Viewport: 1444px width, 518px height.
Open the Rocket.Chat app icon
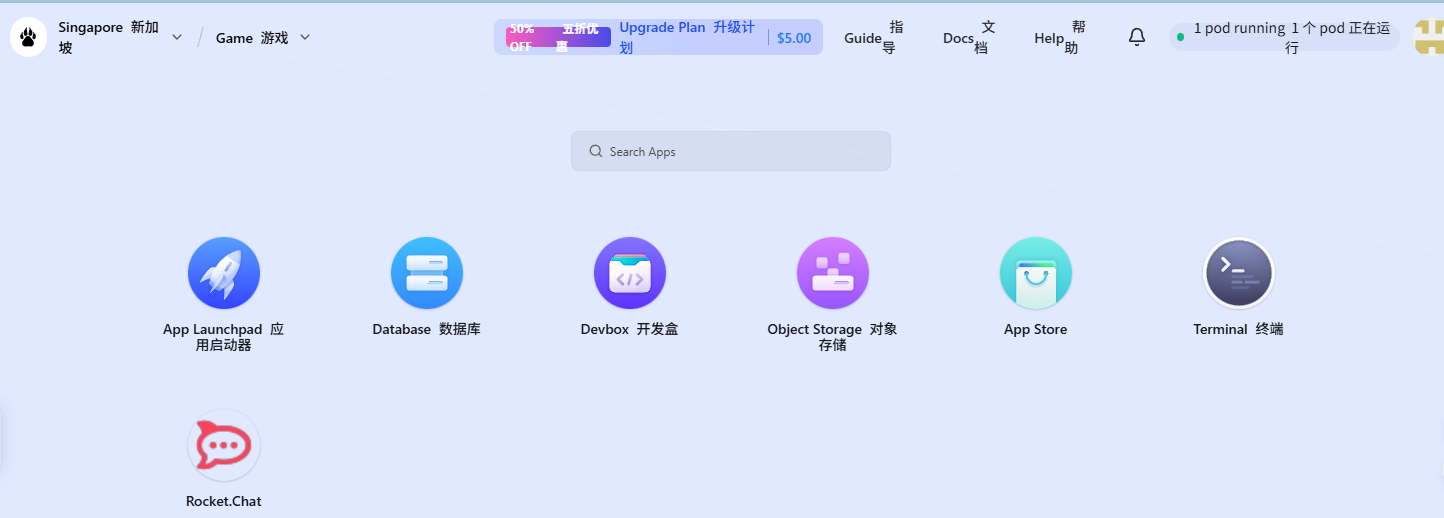point(224,445)
